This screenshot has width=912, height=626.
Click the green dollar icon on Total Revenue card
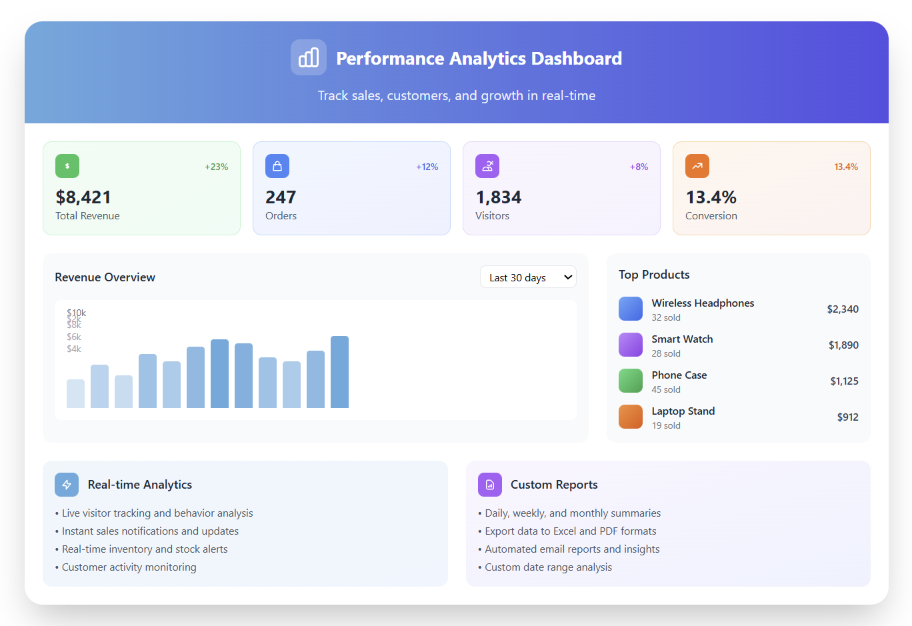pyautogui.click(x=67, y=166)
